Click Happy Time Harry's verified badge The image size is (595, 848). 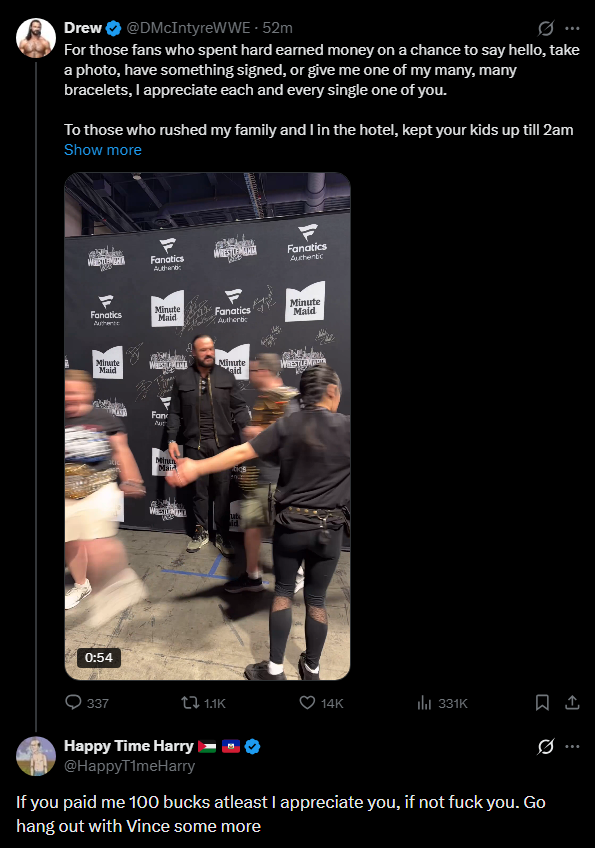click(253, 747)
